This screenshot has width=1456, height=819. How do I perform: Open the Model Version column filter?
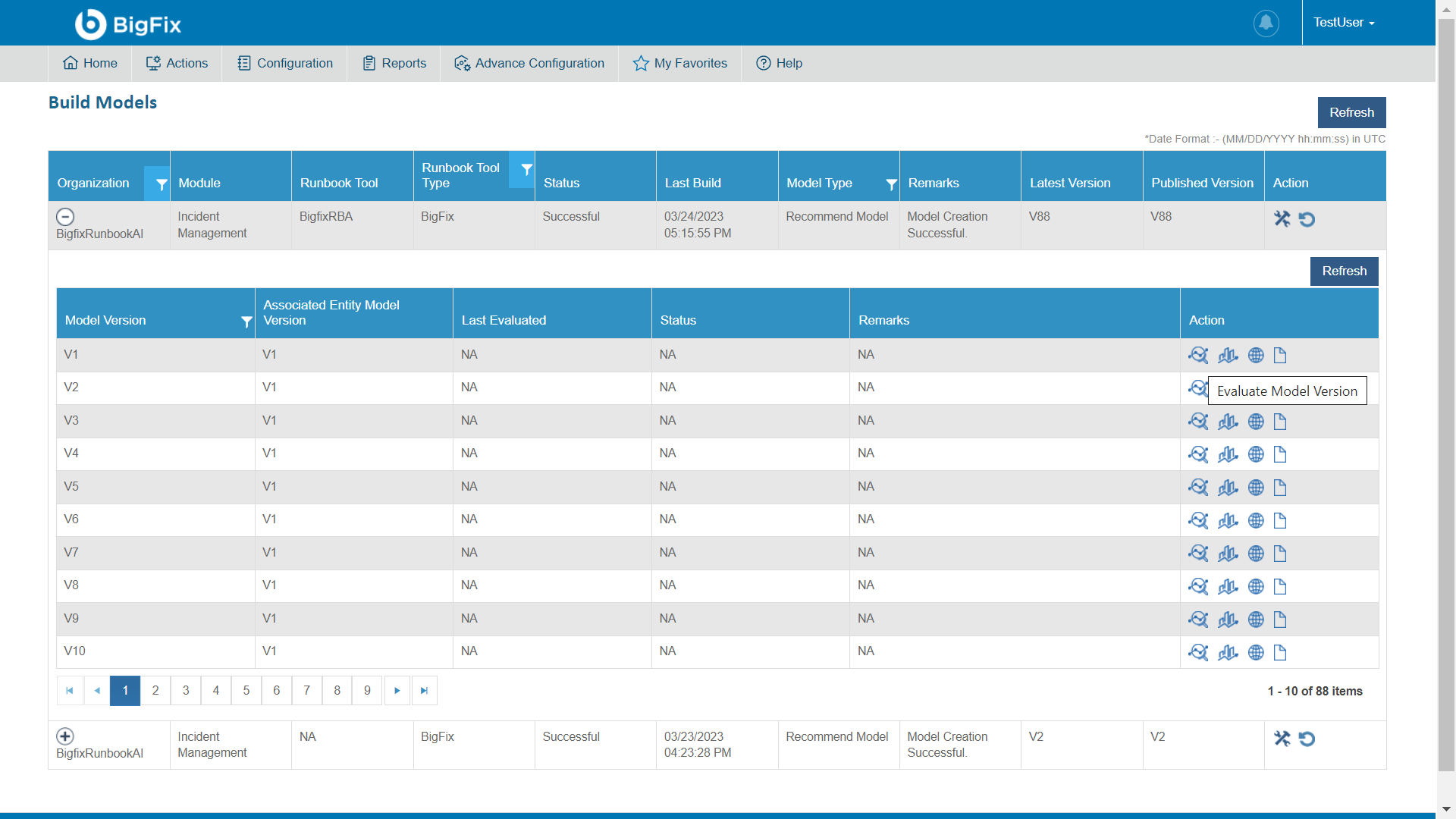(246, 322)
